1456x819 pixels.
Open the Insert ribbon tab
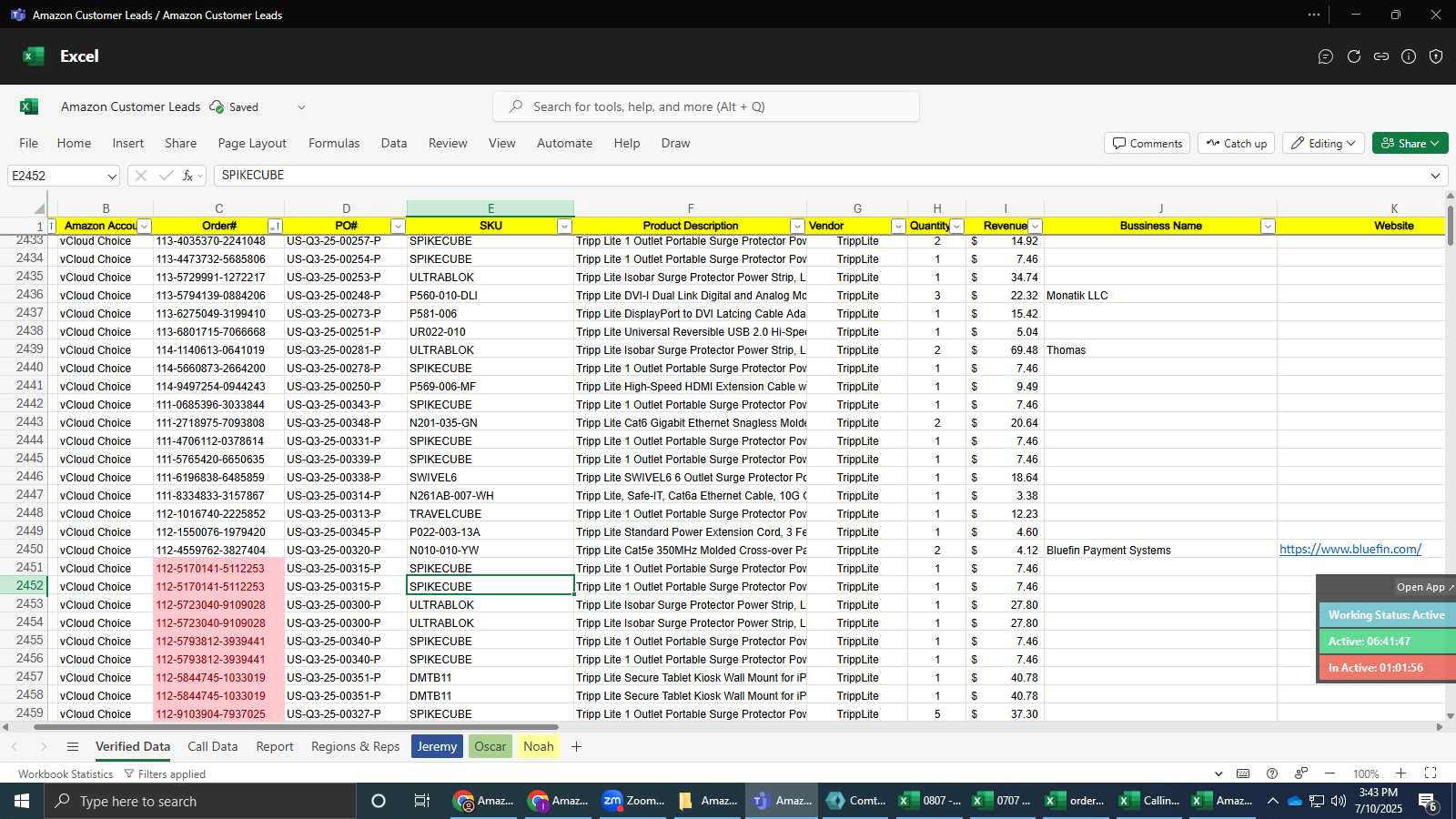click(128, 143)
